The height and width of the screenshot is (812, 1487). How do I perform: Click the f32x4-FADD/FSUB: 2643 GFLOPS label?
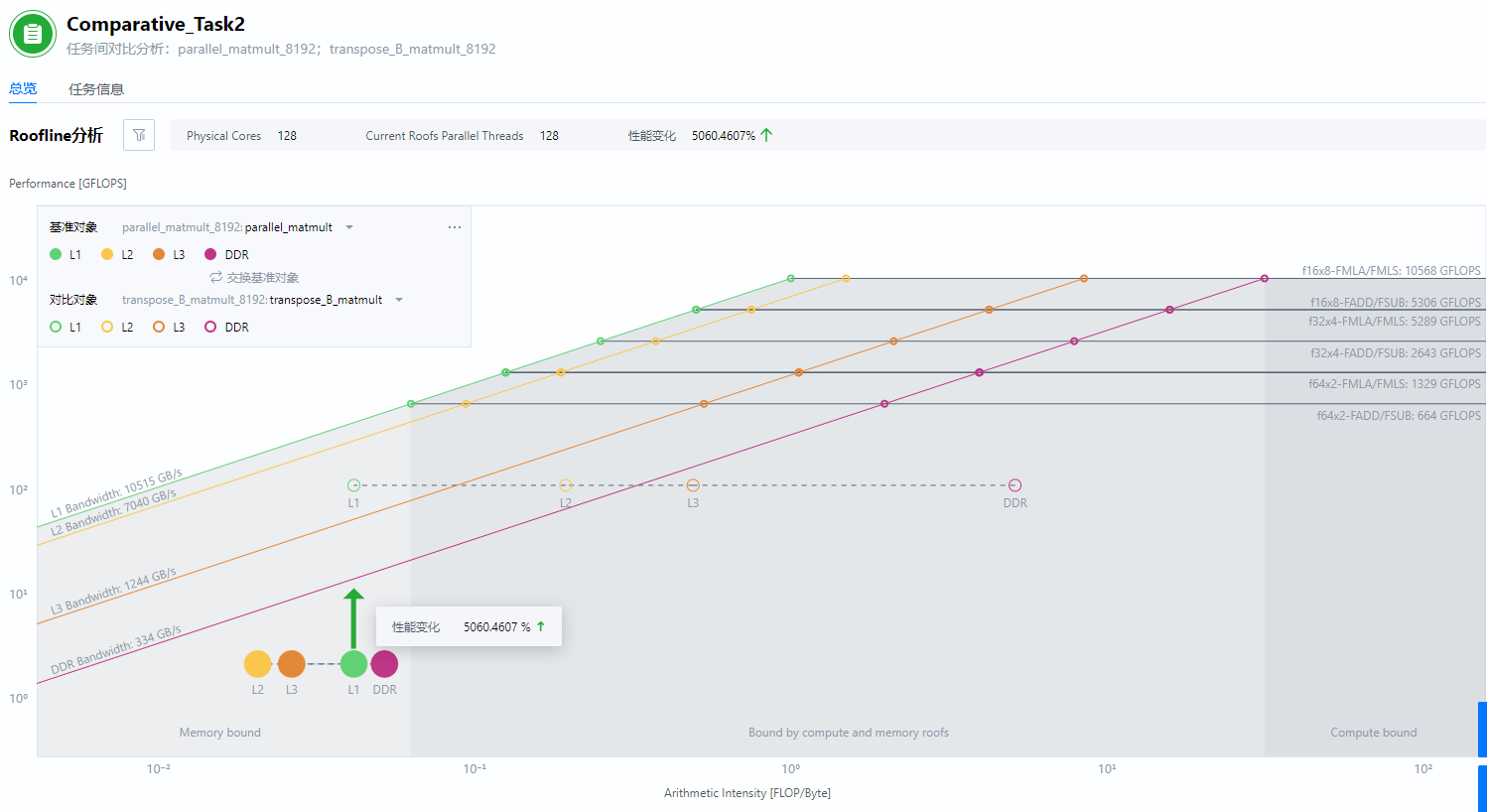(1396, 352)
